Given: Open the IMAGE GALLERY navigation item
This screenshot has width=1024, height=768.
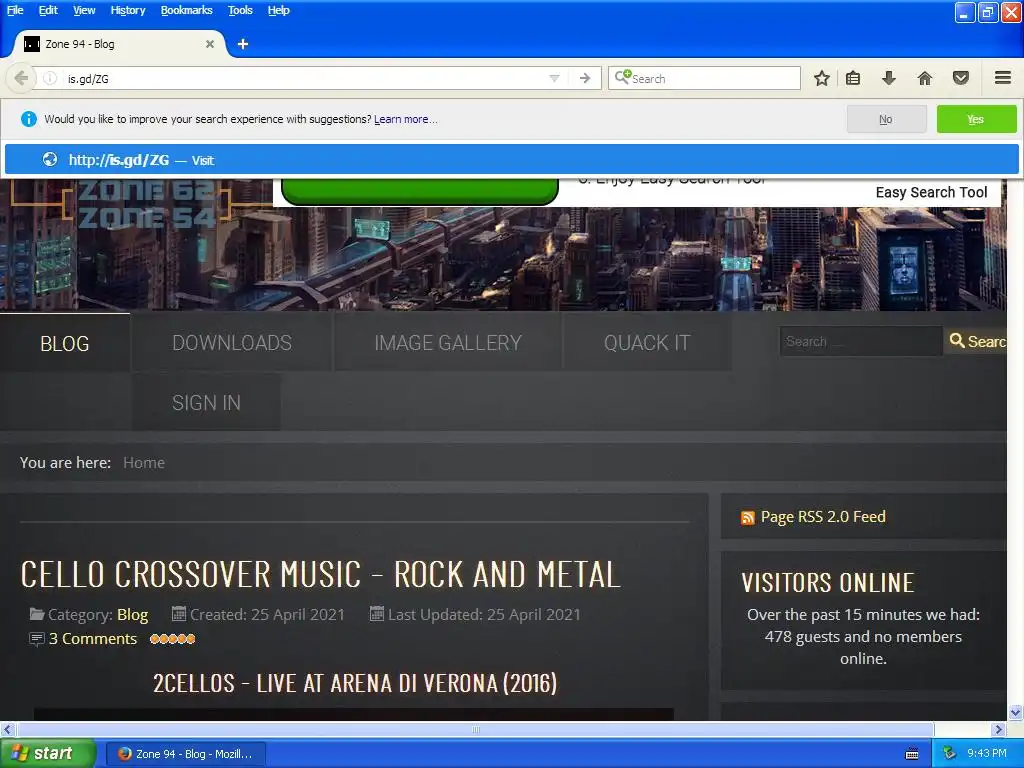Looking at the screenshot, I should pyautogui.click(x=448, y=342).
